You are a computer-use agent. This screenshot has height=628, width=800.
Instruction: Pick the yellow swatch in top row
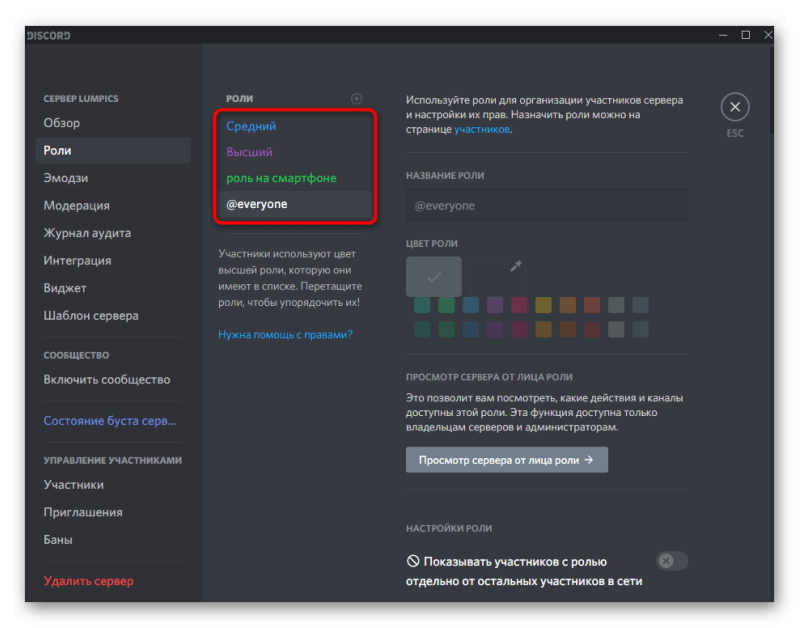pos(543,305)
